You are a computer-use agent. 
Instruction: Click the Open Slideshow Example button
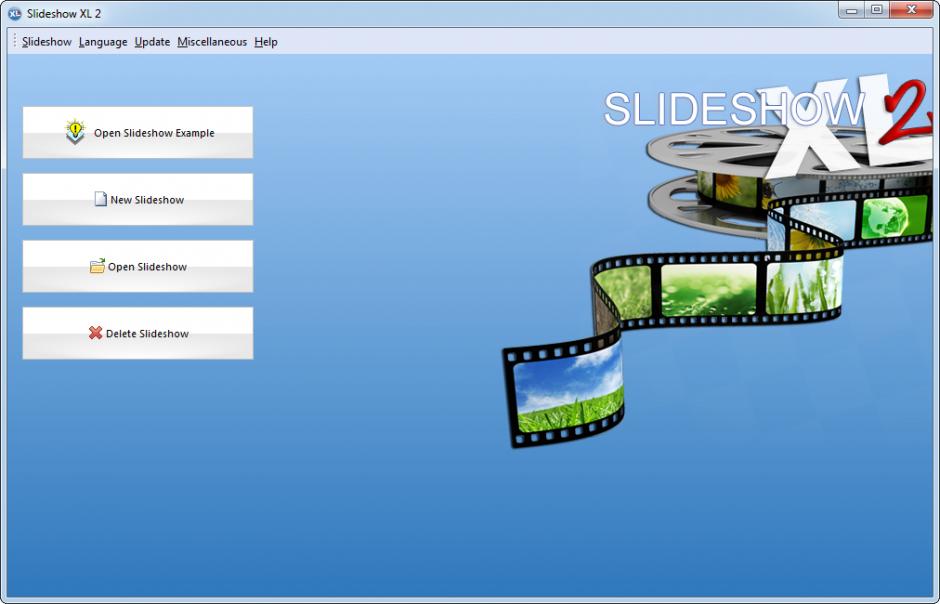[138, 132]
